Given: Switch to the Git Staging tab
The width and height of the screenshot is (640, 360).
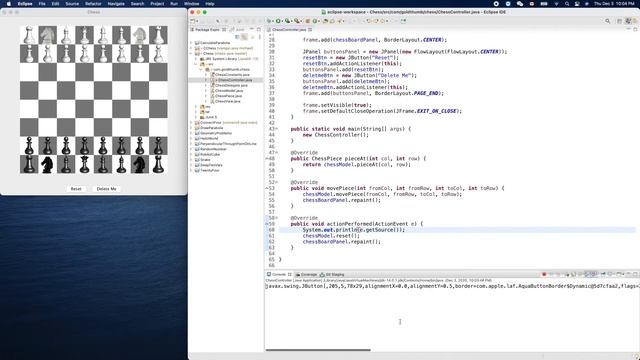Looking at the screenshot, I should 332,274.
